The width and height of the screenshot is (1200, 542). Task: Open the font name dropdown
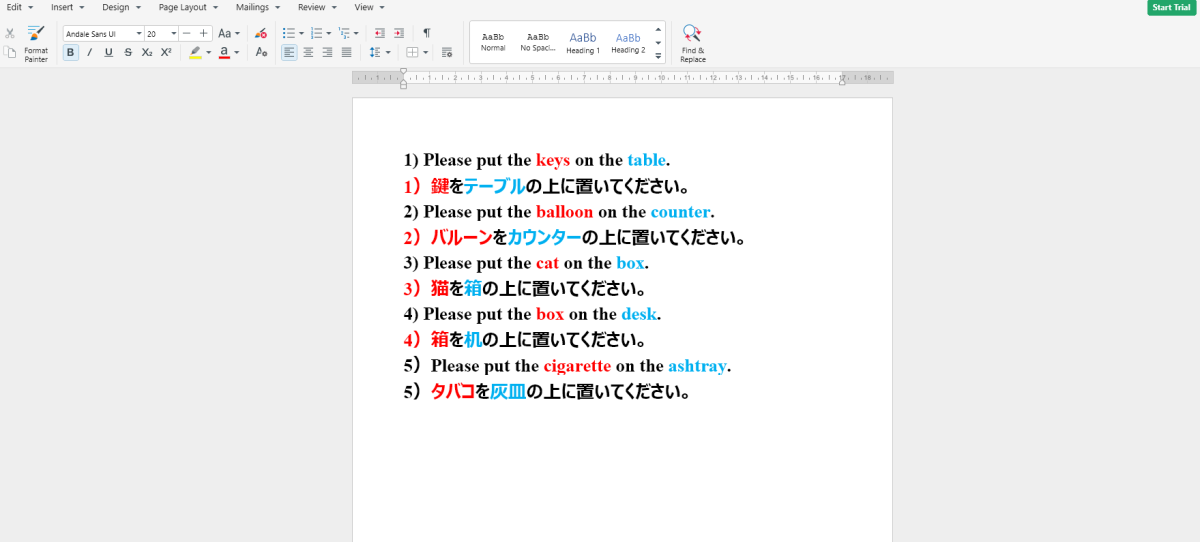pos(139,34)
